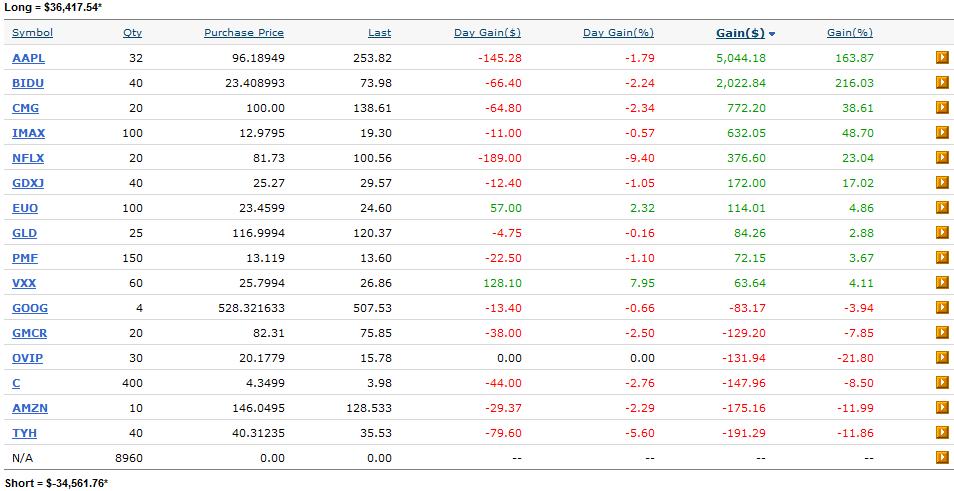Select PMF quantity 150
Image resolution: width=954 pixels, height=491 pixels.
click(132, 258)
